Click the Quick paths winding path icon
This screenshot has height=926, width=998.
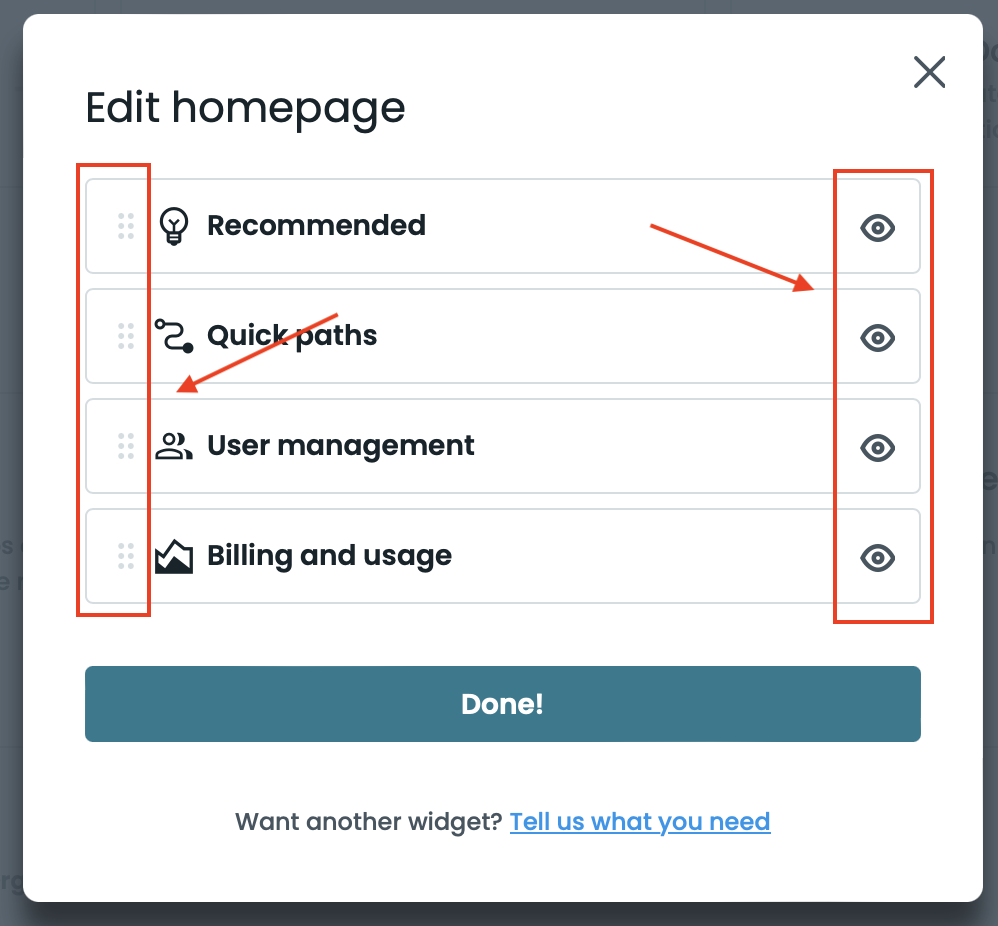point(172,335)
